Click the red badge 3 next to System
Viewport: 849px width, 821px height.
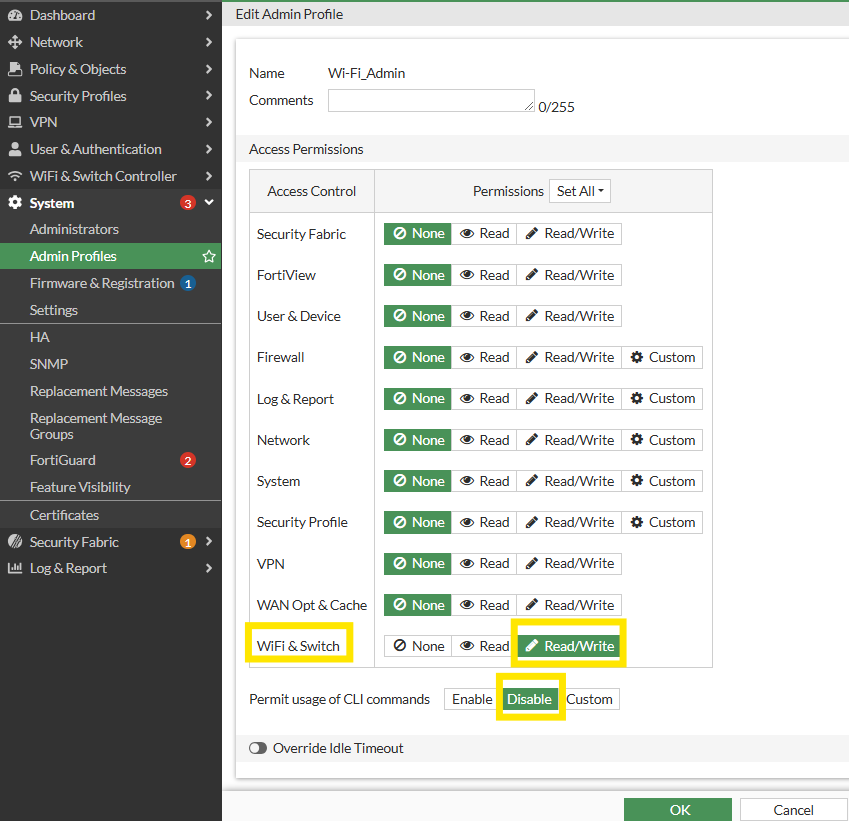[188, 203]
